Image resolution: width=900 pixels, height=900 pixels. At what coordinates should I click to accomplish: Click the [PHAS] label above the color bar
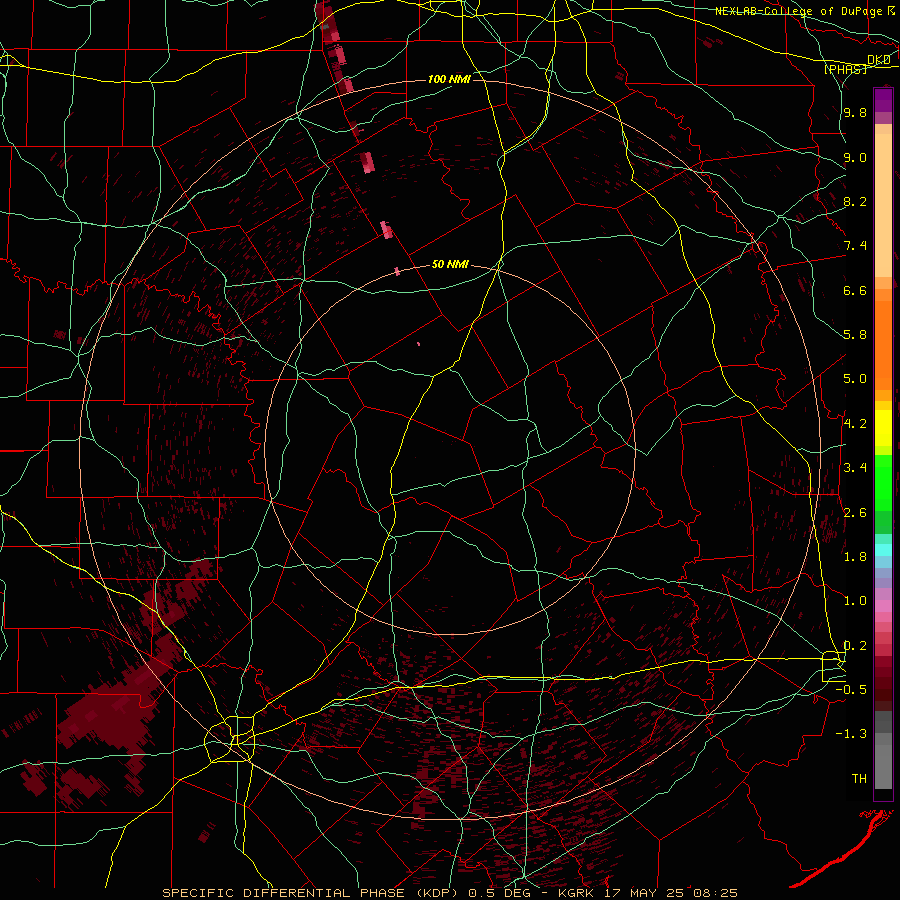pos(845,69)
